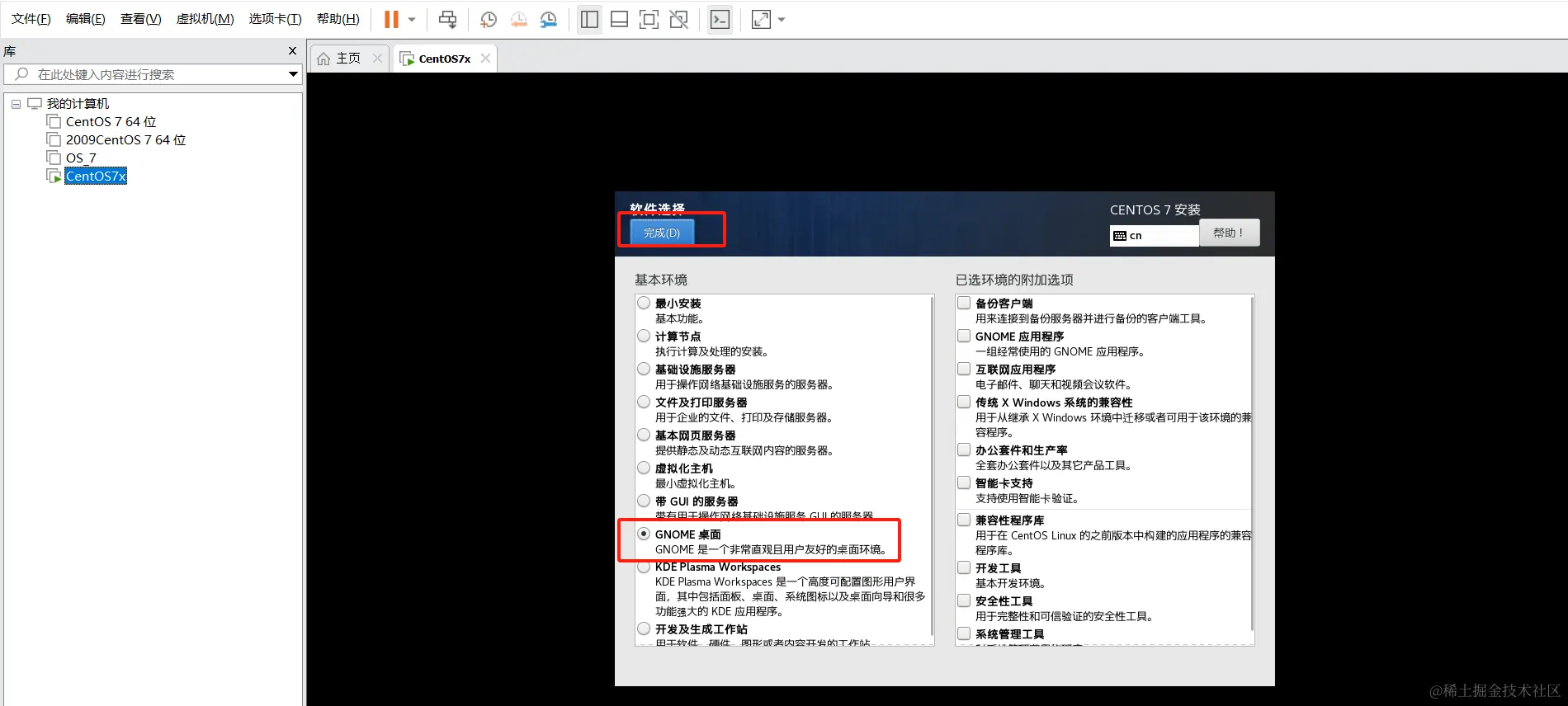This screenshot has height=706, width=1568.
Task: Click the 帮助! button in installer
Action: 1228,233
